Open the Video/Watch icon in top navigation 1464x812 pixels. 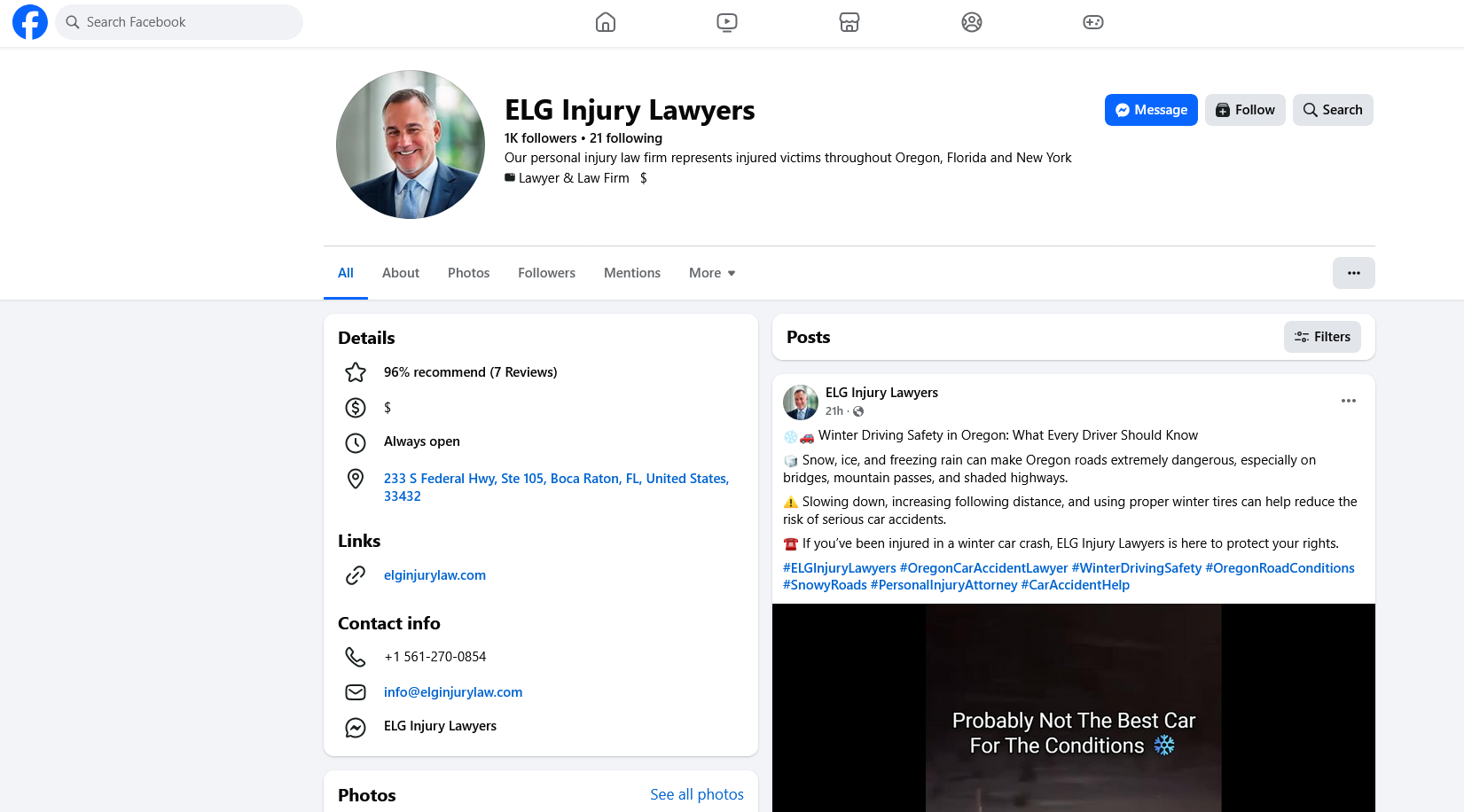[x=727, y=22]
